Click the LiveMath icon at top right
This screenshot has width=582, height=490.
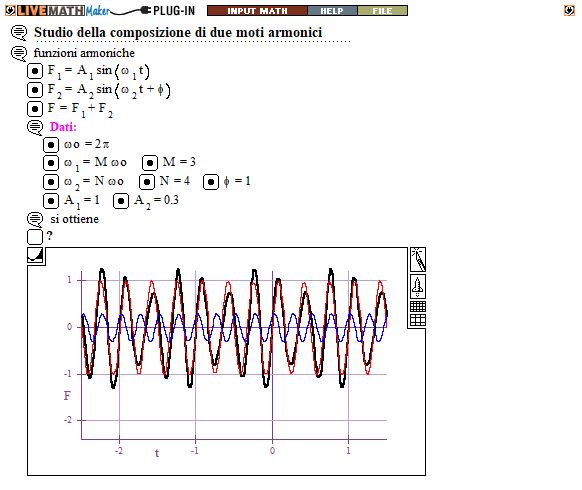point(569,10)
